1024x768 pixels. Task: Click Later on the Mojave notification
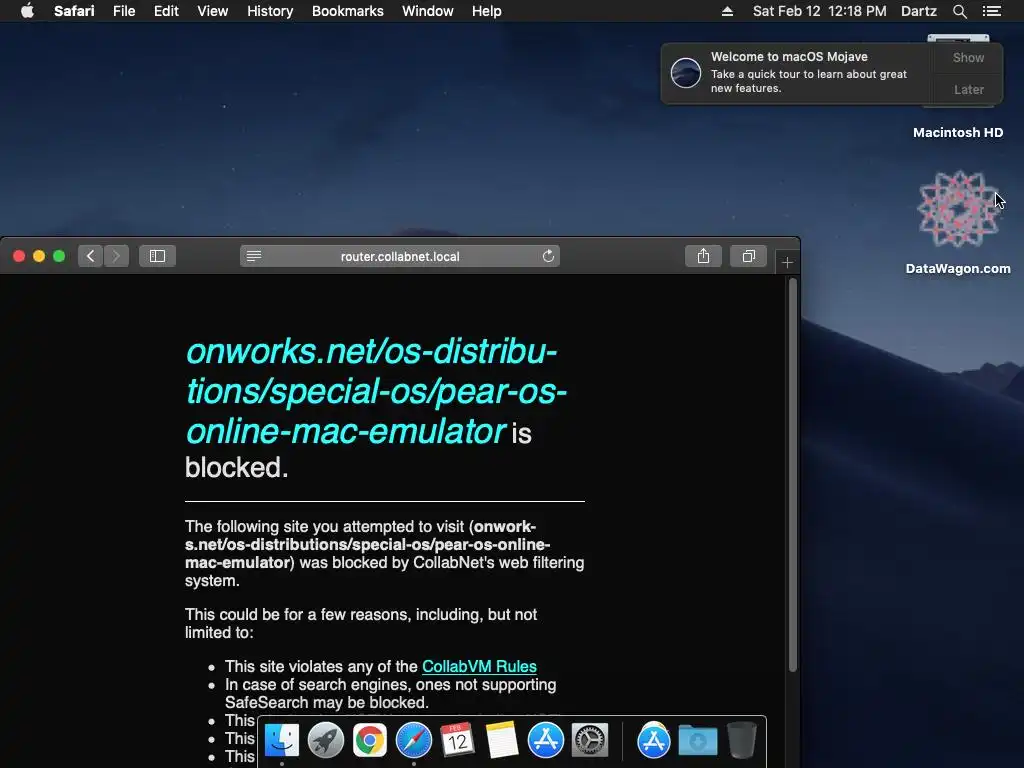[968, 89]
